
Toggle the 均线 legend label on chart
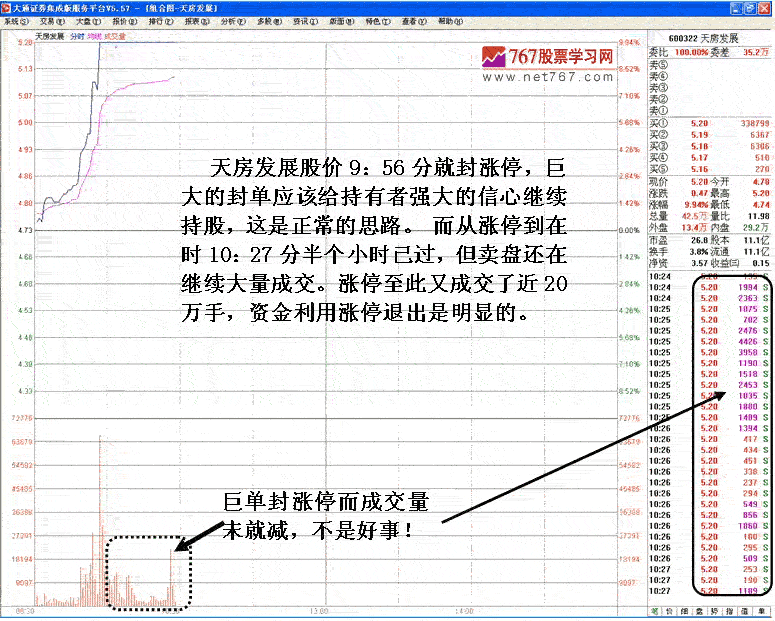(x=94, y=36)
